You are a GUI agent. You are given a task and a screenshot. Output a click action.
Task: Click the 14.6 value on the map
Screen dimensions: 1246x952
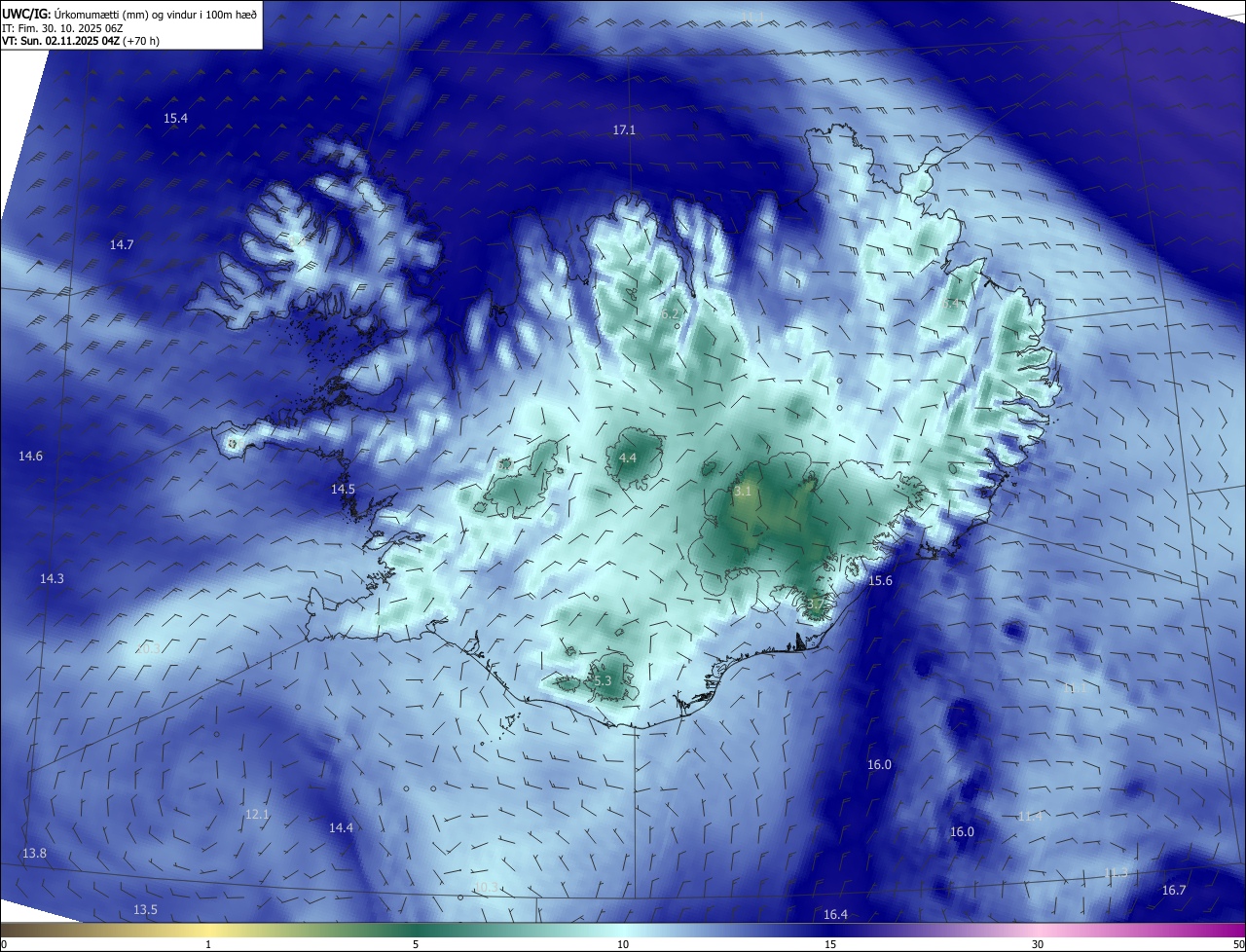[30, 456]
